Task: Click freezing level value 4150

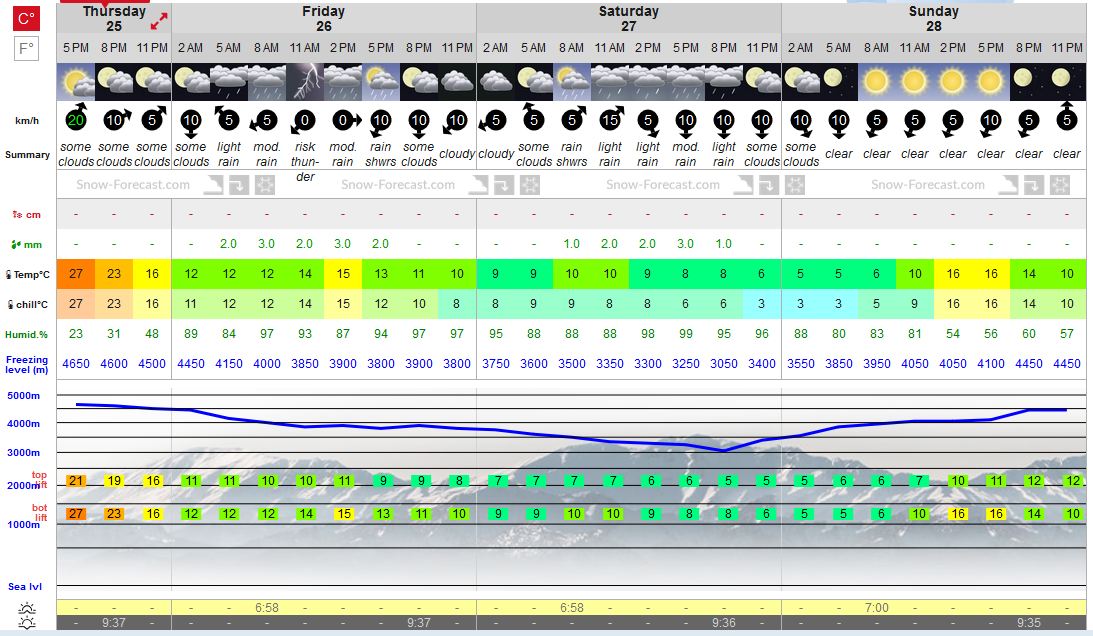Action: pyautogui.click(x=229, y=364)
